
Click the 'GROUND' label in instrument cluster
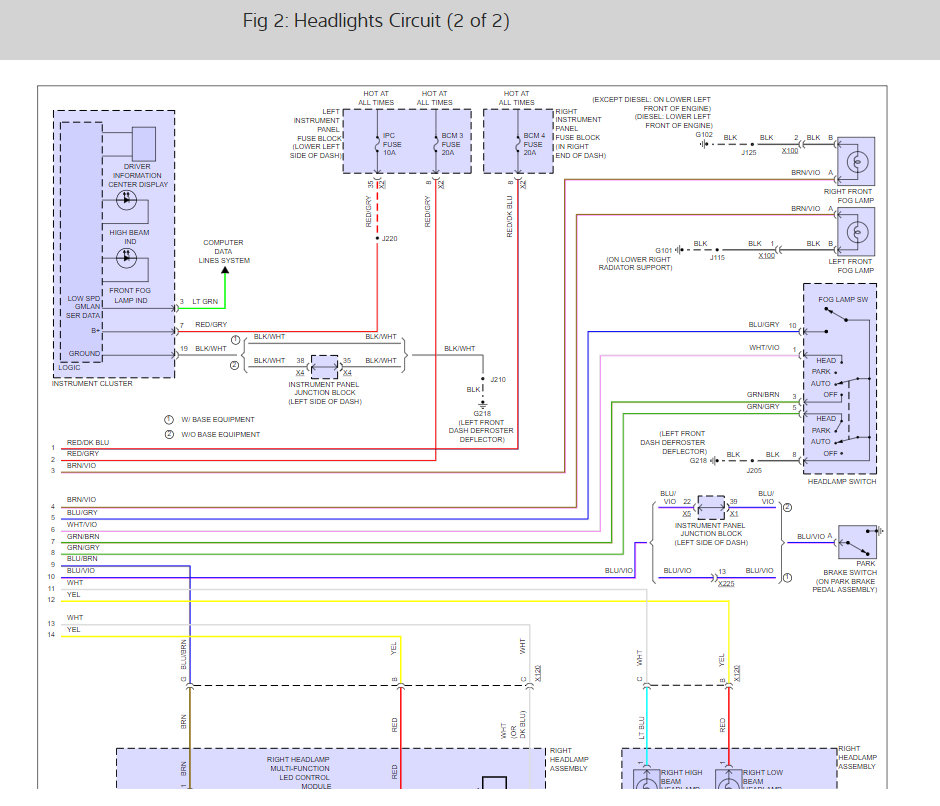pos(84,354)
